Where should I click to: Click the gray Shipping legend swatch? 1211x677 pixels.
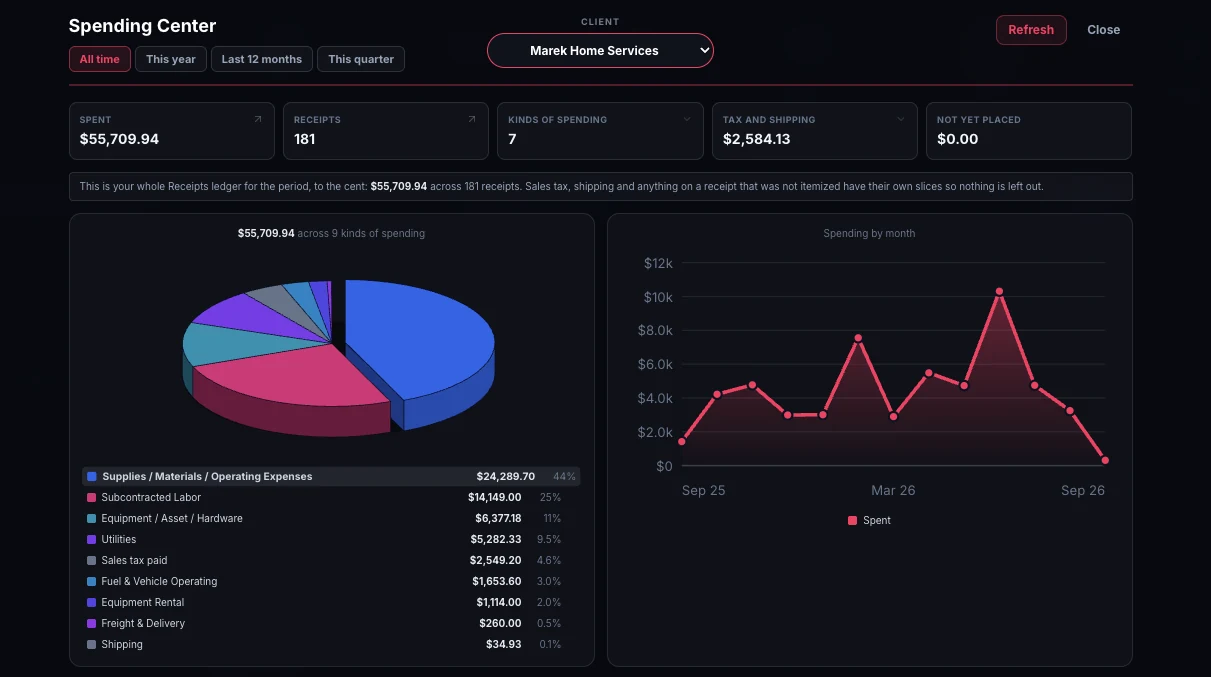tap(92, 645)
